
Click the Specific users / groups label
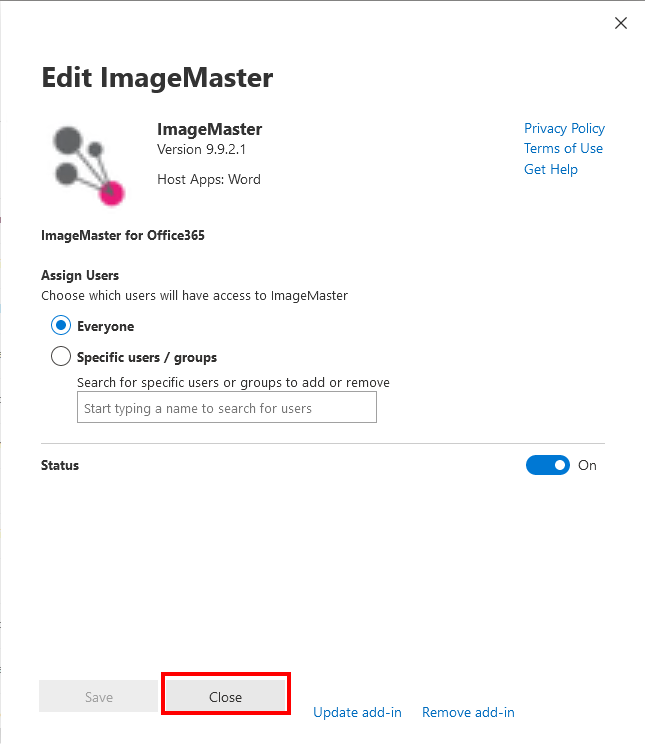pyautogui.click(x=147, y=357)
